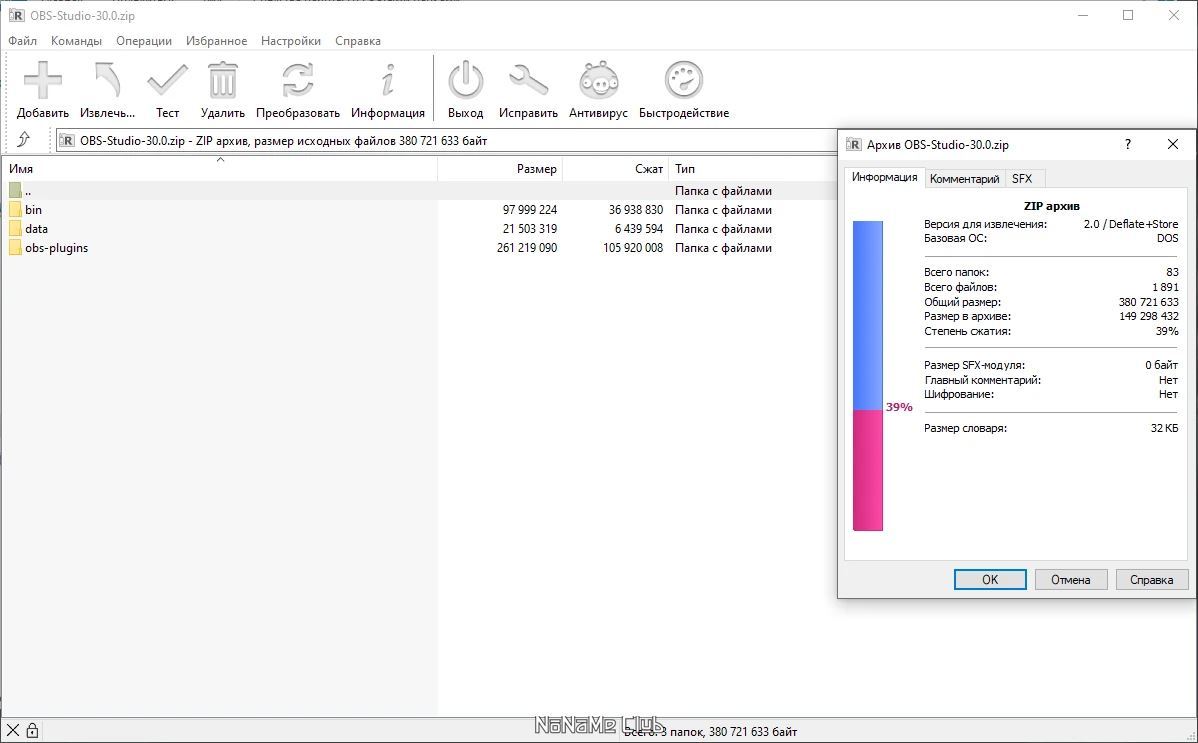Click the Общий размер value 380 721 633
This screenshot has width=1198, height=743.
tap(1148, 302)
